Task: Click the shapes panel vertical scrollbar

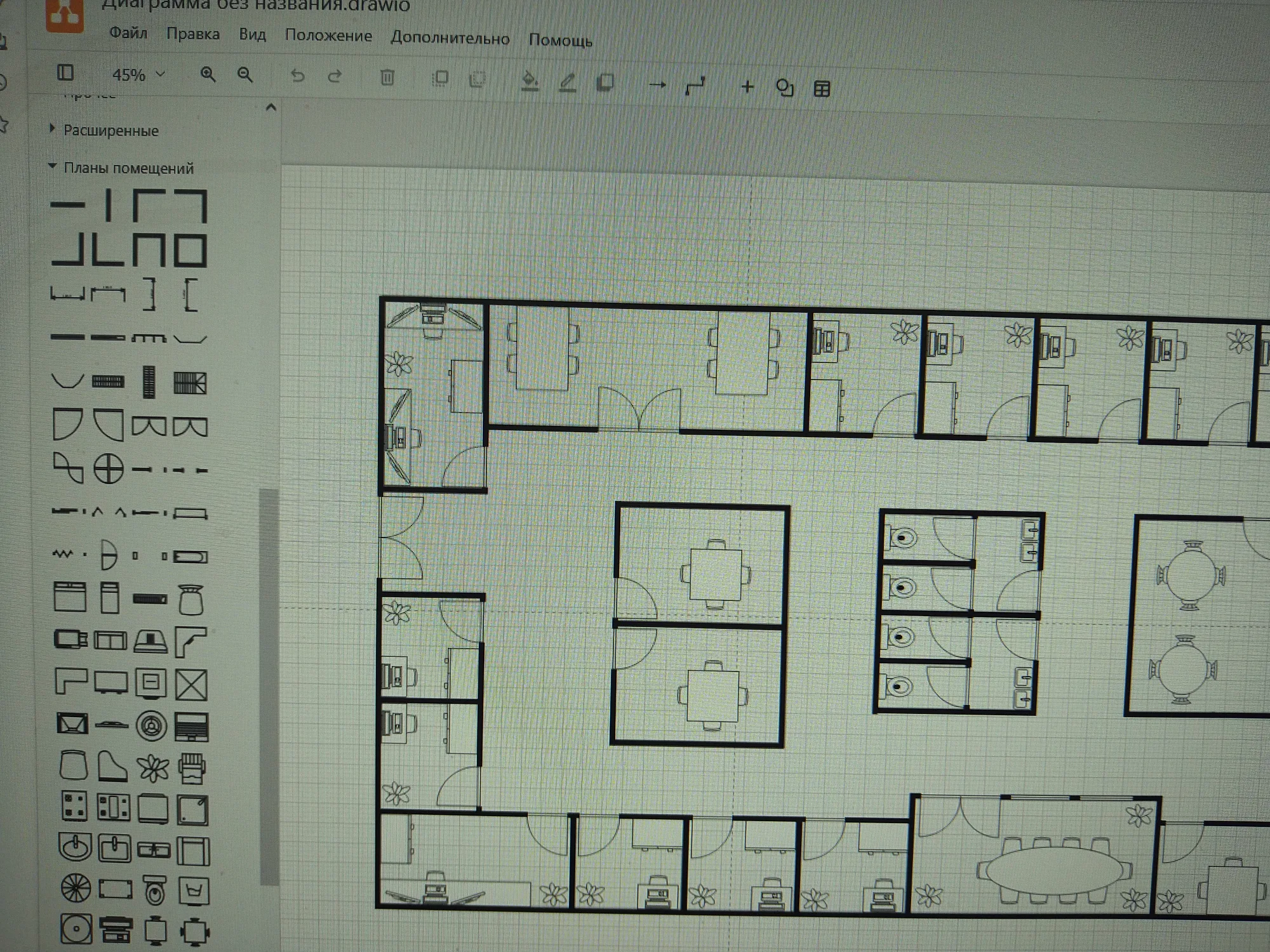Action: 270,685
